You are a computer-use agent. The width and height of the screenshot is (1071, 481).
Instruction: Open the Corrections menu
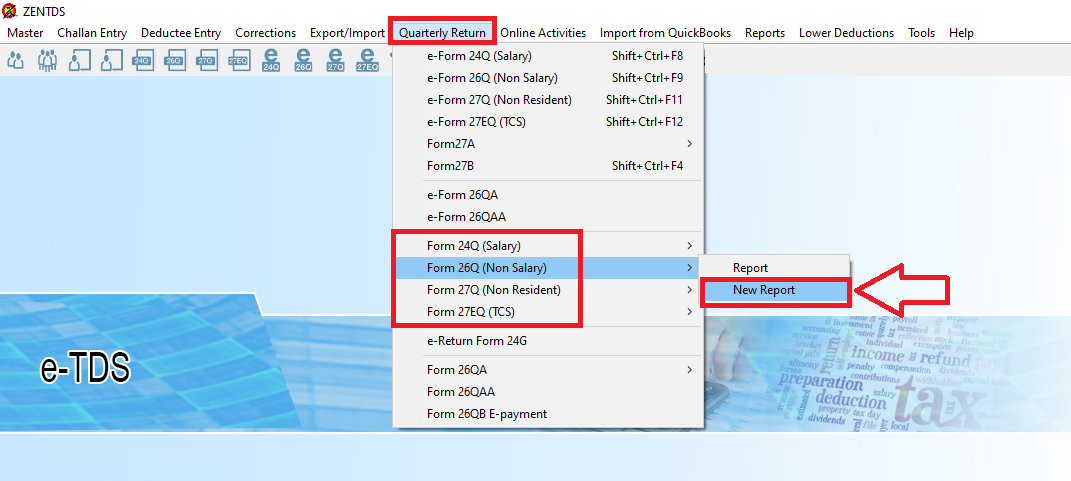pos(266,33)
